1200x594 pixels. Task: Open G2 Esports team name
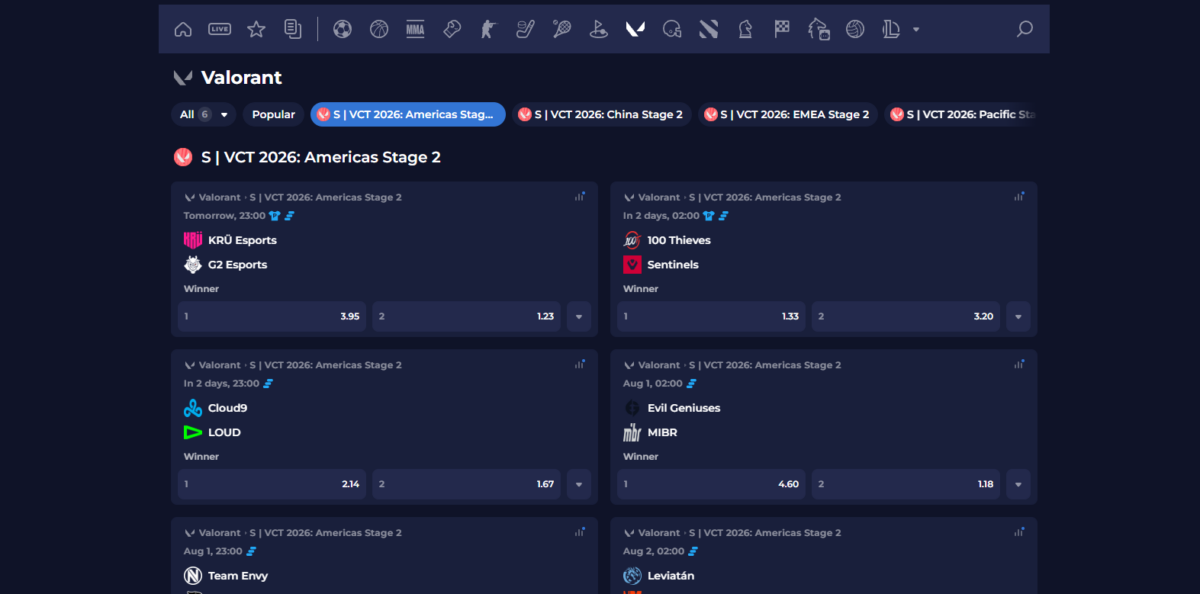(238, 265)
